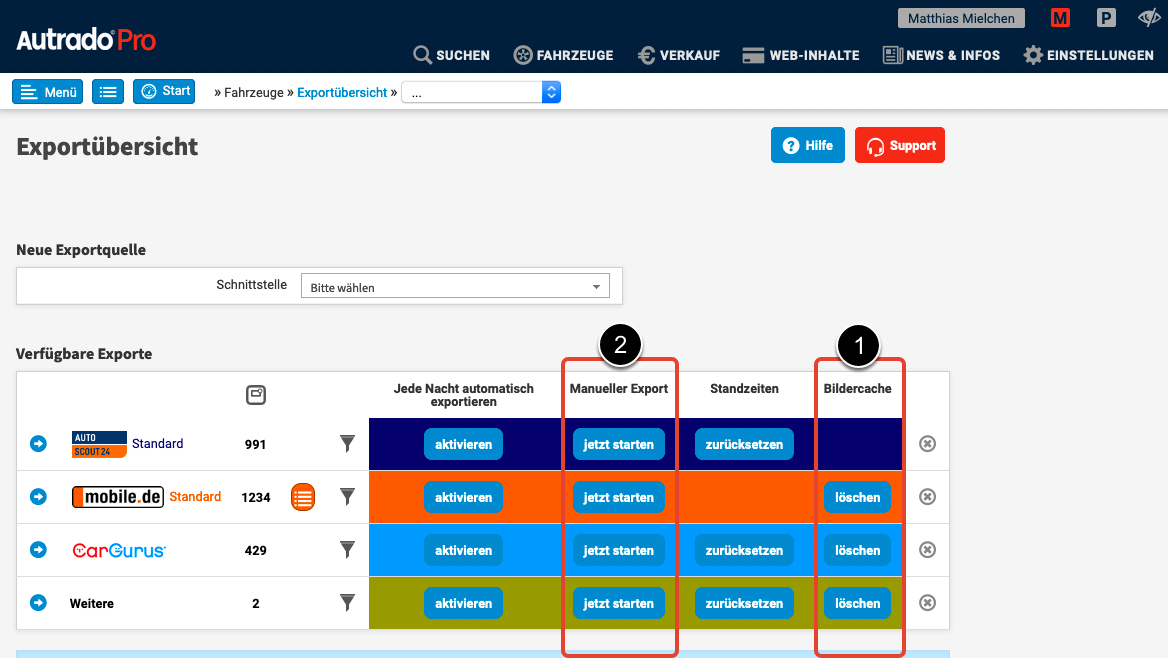The width and height of the screenshot is (1168, 658).
Task: Click the orange list icon in mobile.de row
Action: coord(303,497)
